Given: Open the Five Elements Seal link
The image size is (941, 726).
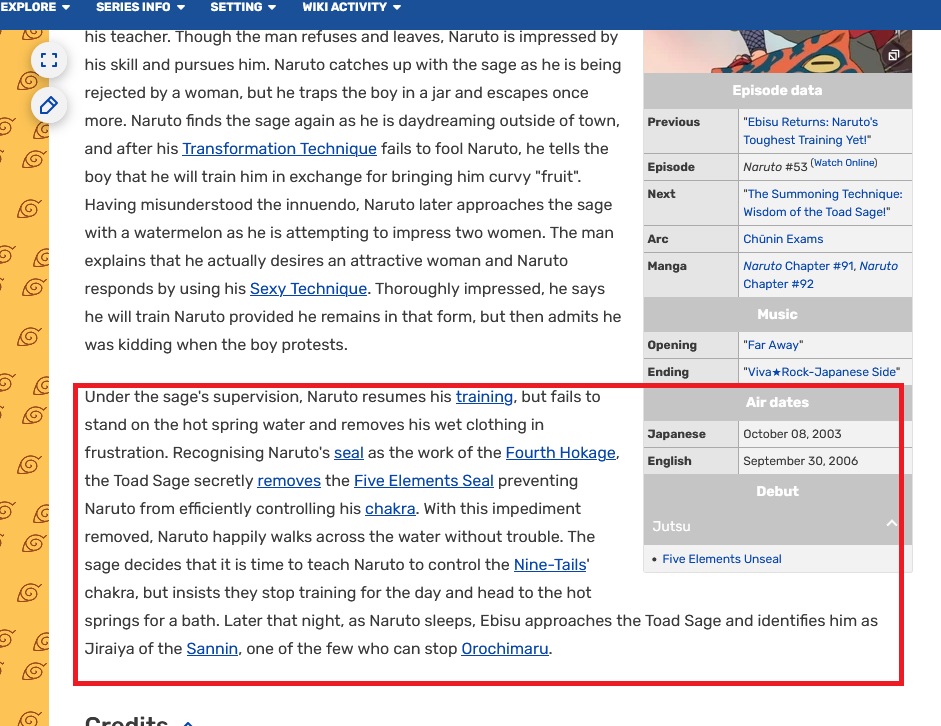Looking at the screenshot, I should 424,481.
